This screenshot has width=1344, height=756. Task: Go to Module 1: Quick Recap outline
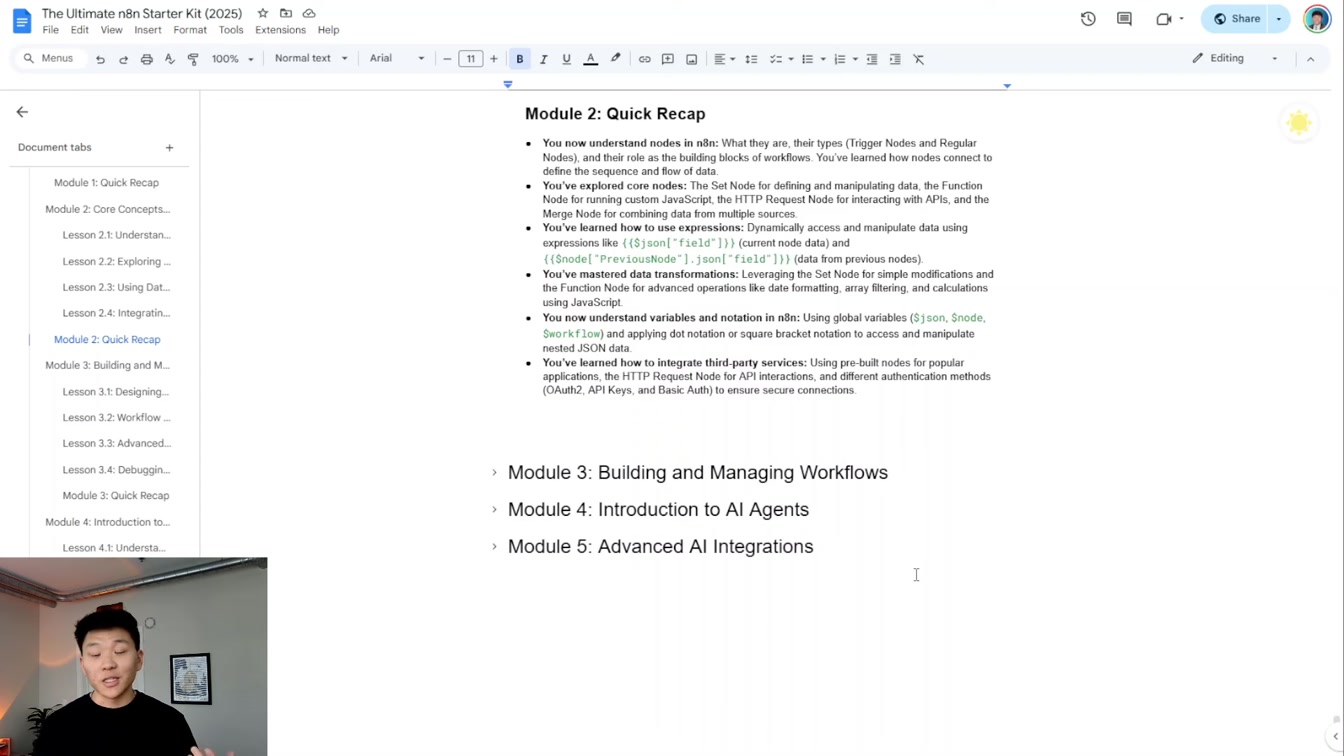point(106,183)
